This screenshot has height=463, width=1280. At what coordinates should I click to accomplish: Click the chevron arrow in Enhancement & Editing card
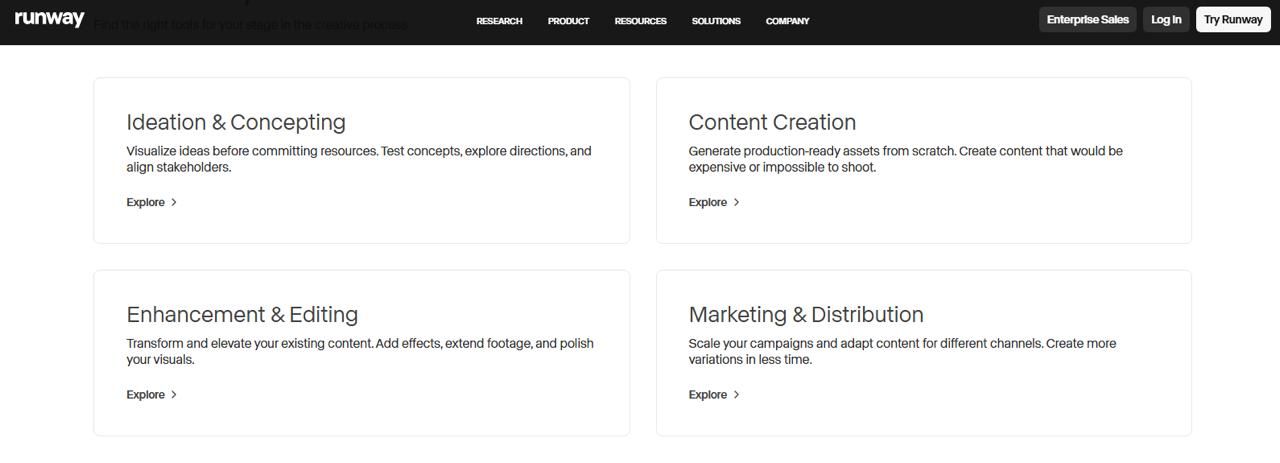[x=174, y=394]
